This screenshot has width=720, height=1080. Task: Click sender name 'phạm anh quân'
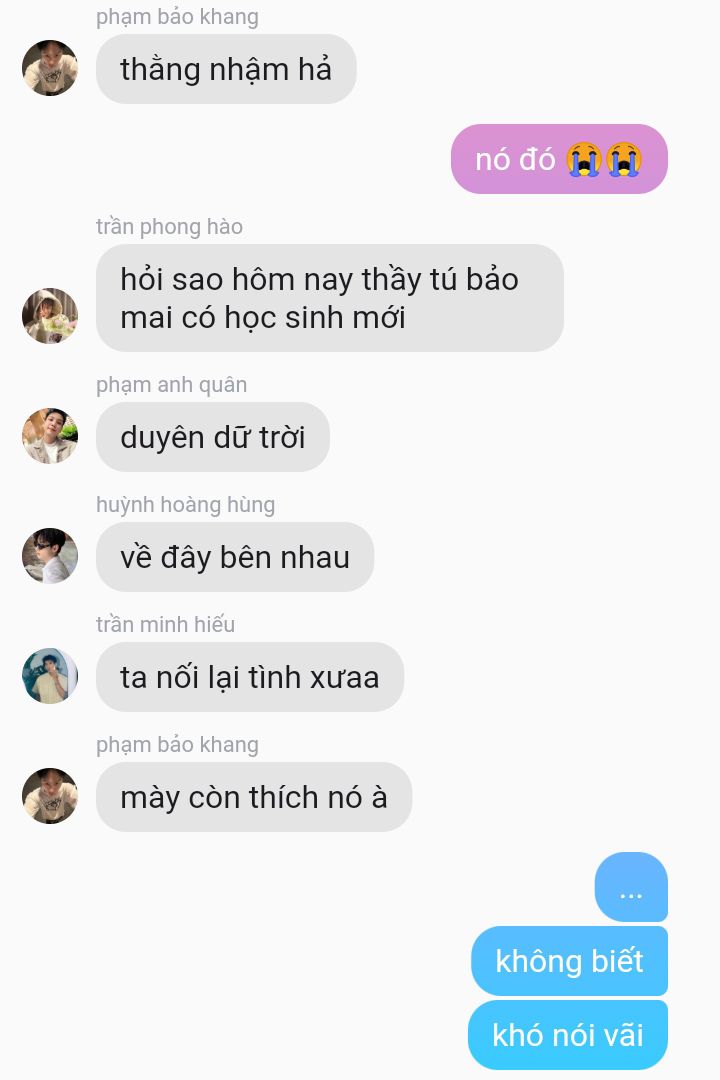pos(171,384)
